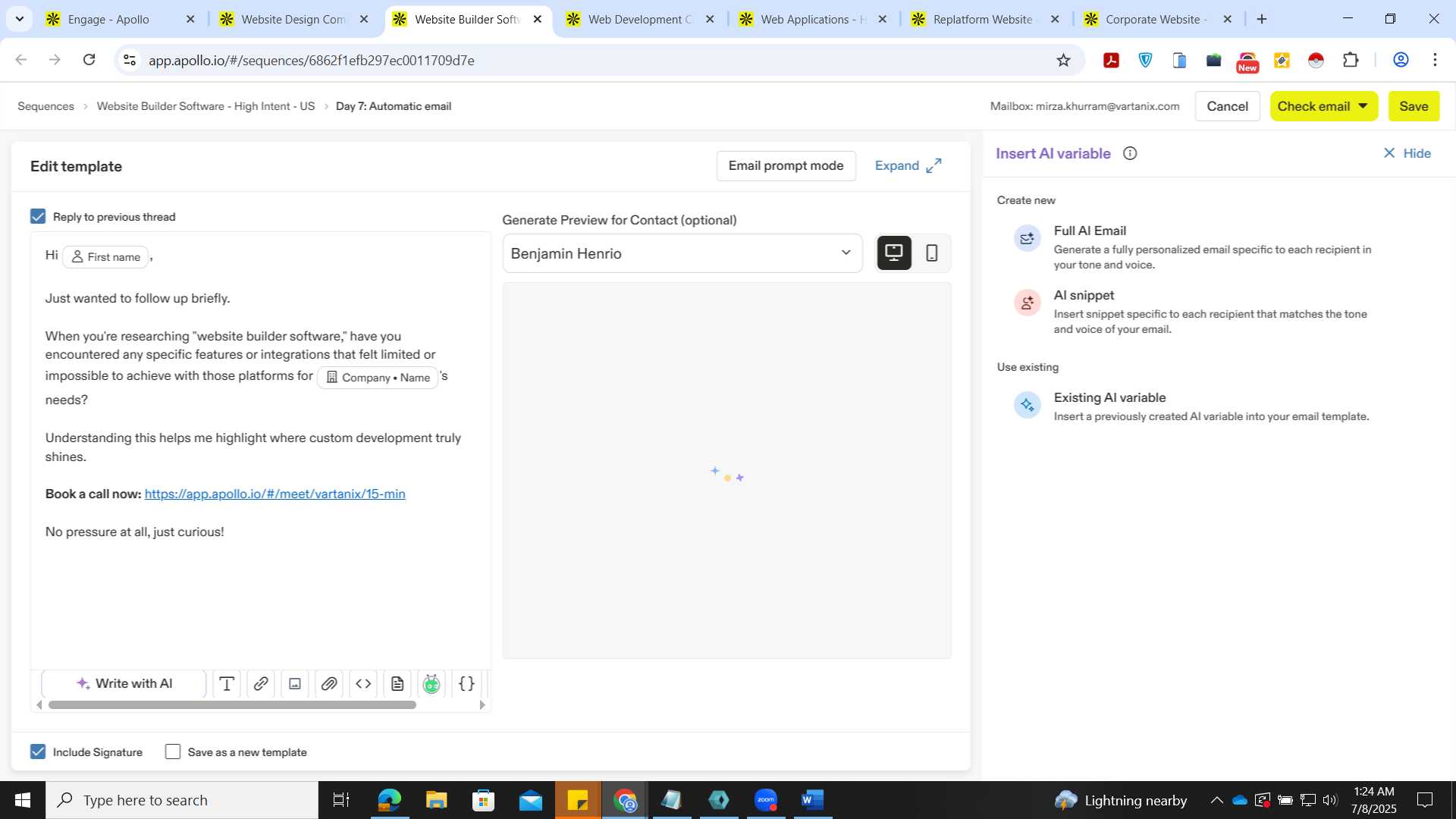
Task: Open the Adobe Acrobat extension icon
Action: [1111, 60]
